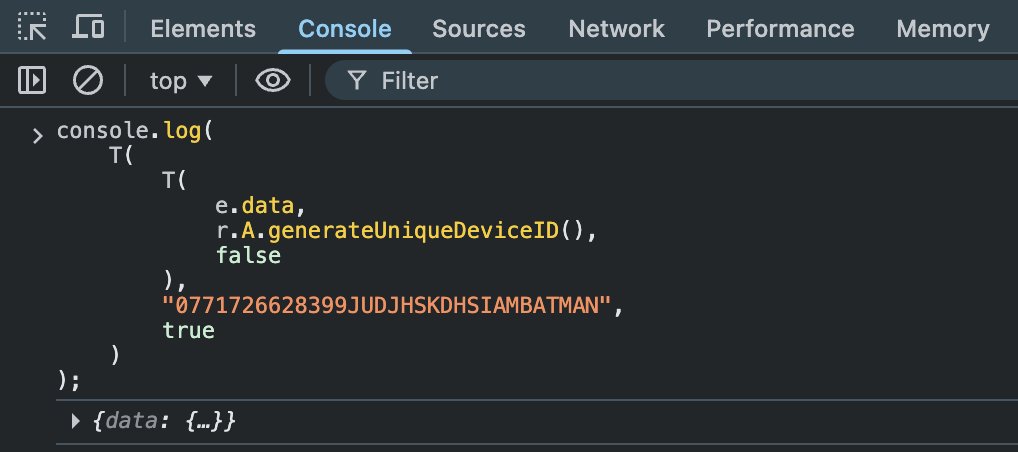The height and width of the screenshot is (452, 1018).
Task: Switch to the Network tab
Action: [616, 29]
